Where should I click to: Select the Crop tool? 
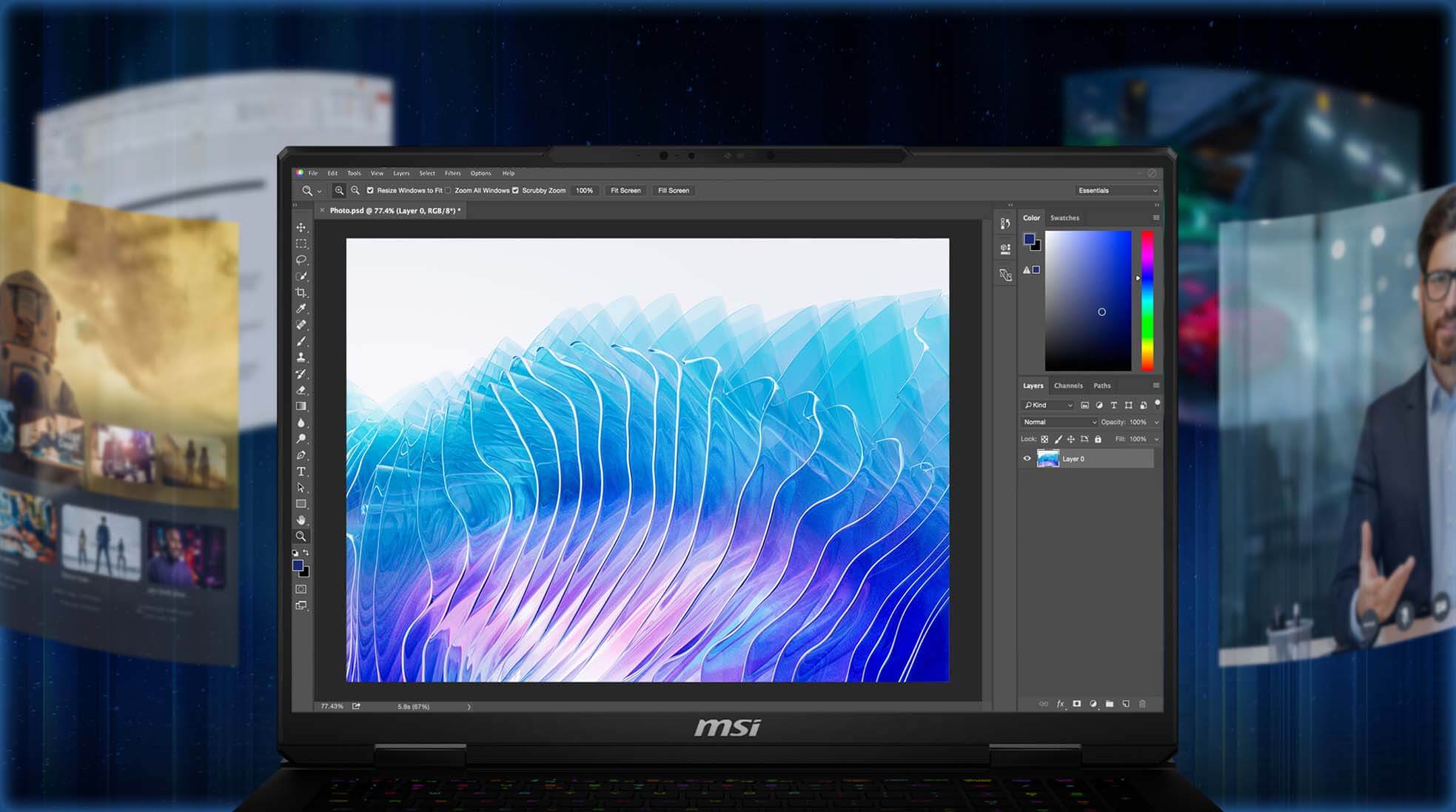coord(301,292)
